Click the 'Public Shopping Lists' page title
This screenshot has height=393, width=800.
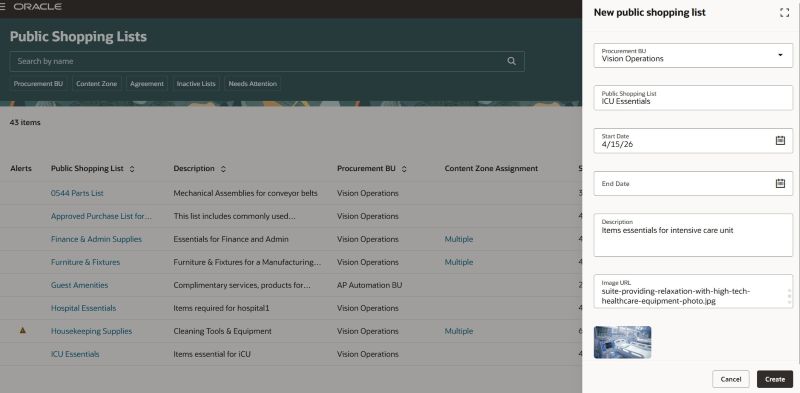click(78, 37)
